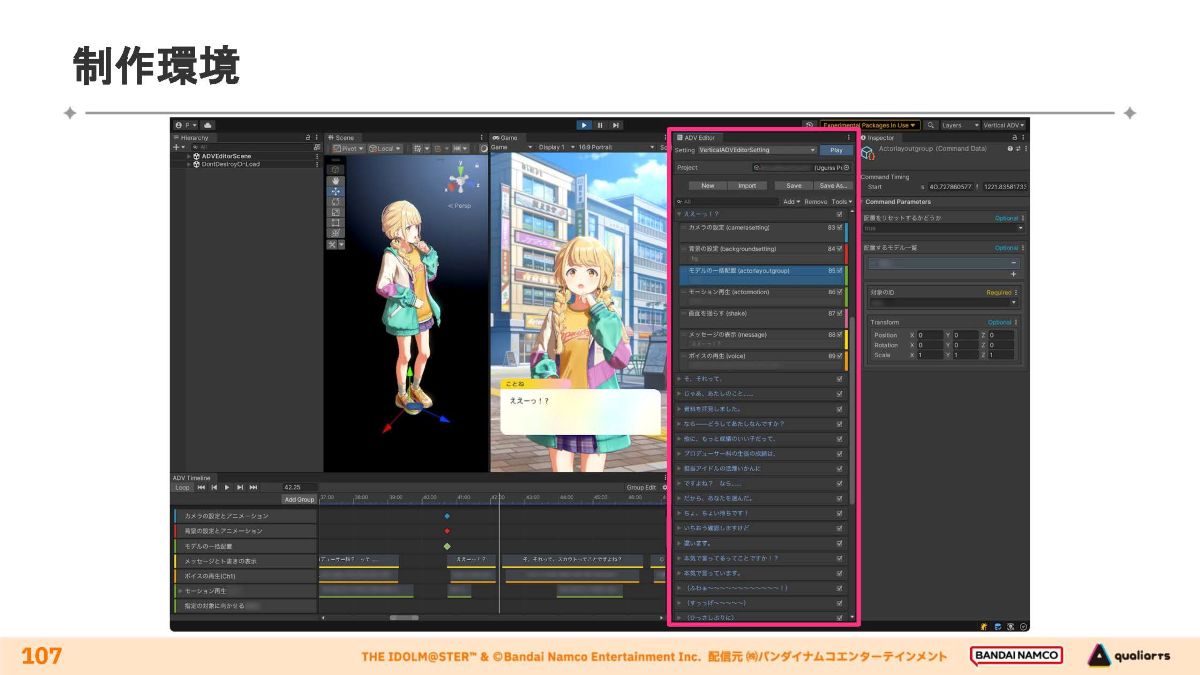The image size is (1200, 675).
Task: Toggle checkbox for backgroundsetting command 84
Action: point(839,249)
